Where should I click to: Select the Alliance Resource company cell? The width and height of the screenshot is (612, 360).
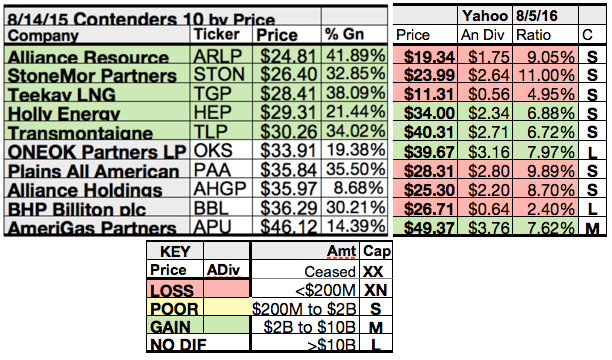pyautogui.click(x=97, y=55)
